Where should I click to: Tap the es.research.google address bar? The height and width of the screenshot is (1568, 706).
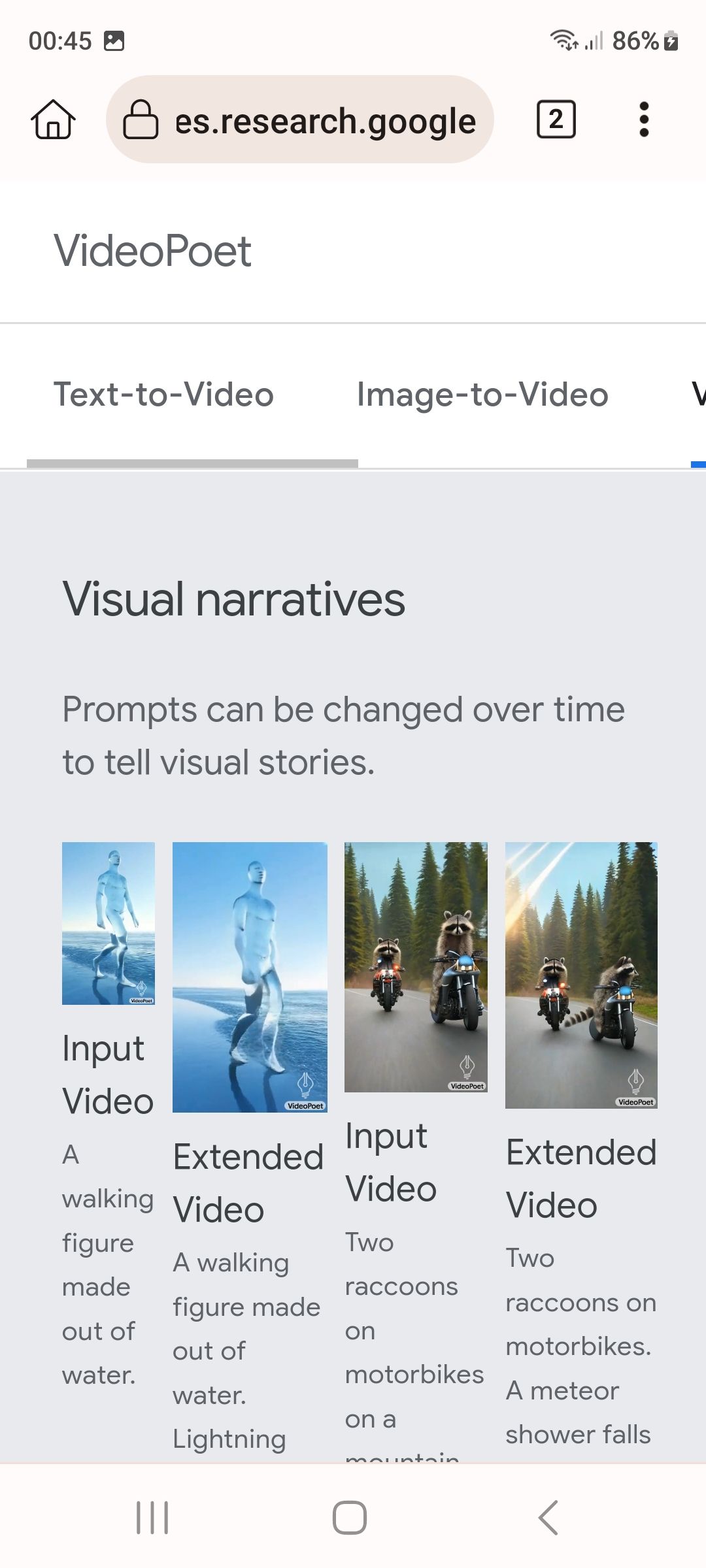tap(325, 121)
